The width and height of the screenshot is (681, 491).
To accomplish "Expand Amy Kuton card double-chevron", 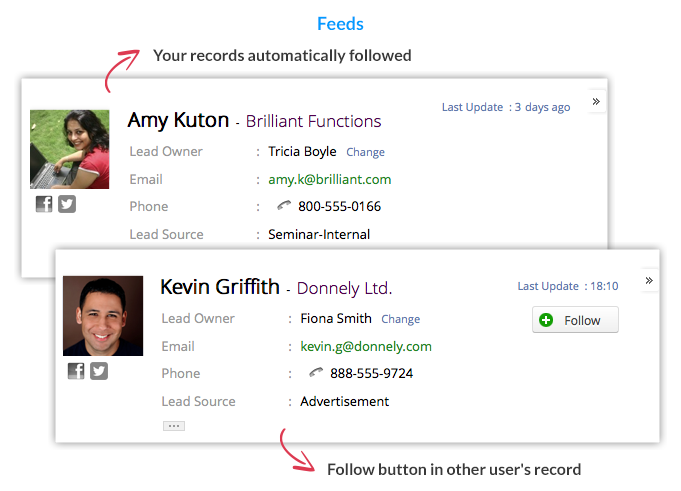I will [x=596, y=102].
